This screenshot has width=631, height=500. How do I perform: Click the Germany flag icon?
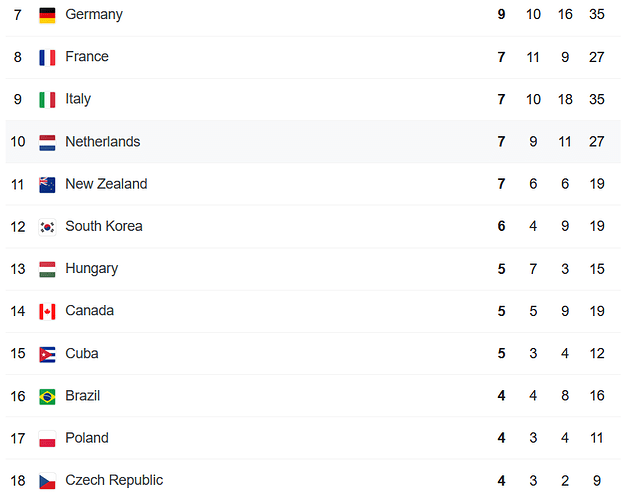(47, 15)
